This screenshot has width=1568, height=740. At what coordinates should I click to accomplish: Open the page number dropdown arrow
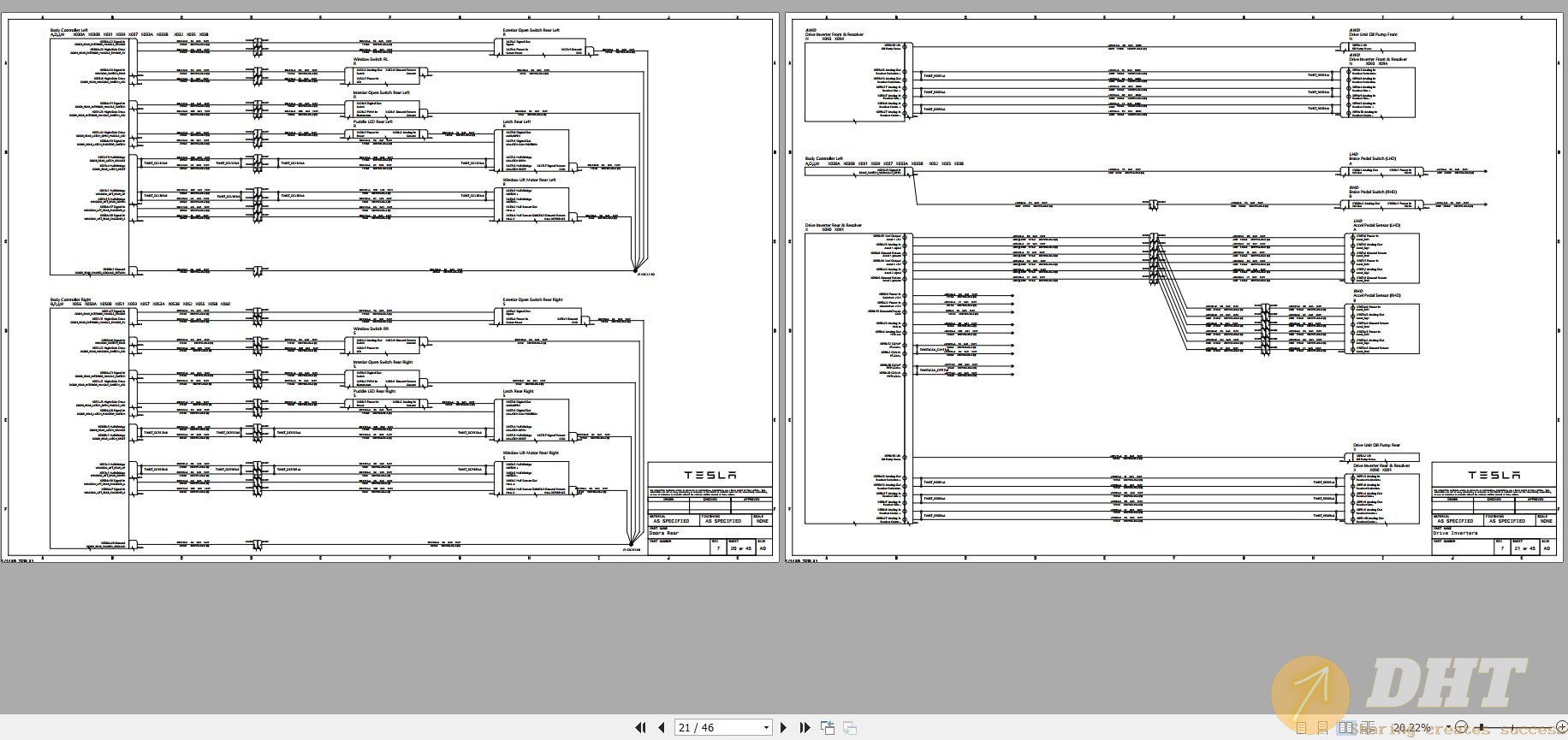[766, 728]
